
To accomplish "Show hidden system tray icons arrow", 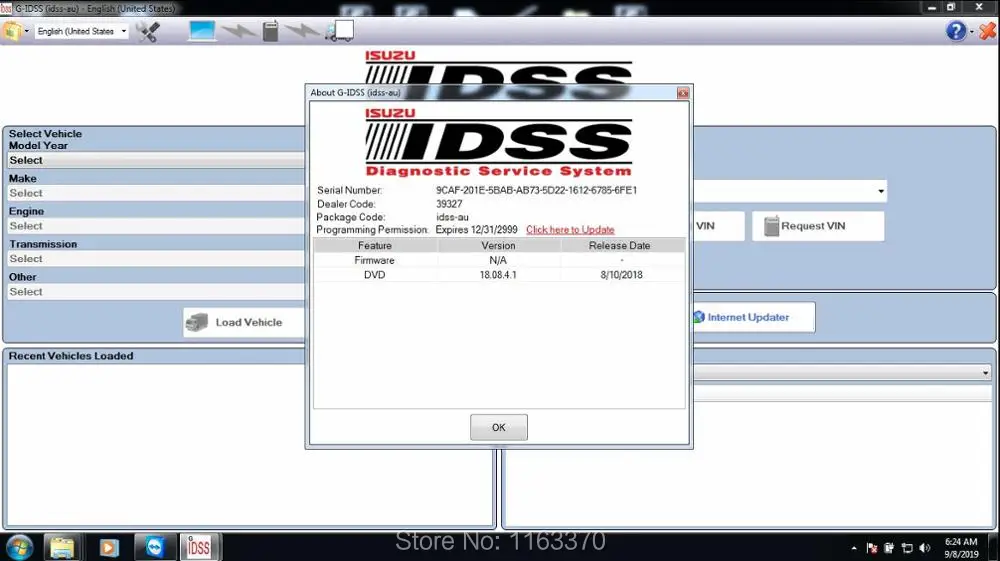I will point(854,548).
